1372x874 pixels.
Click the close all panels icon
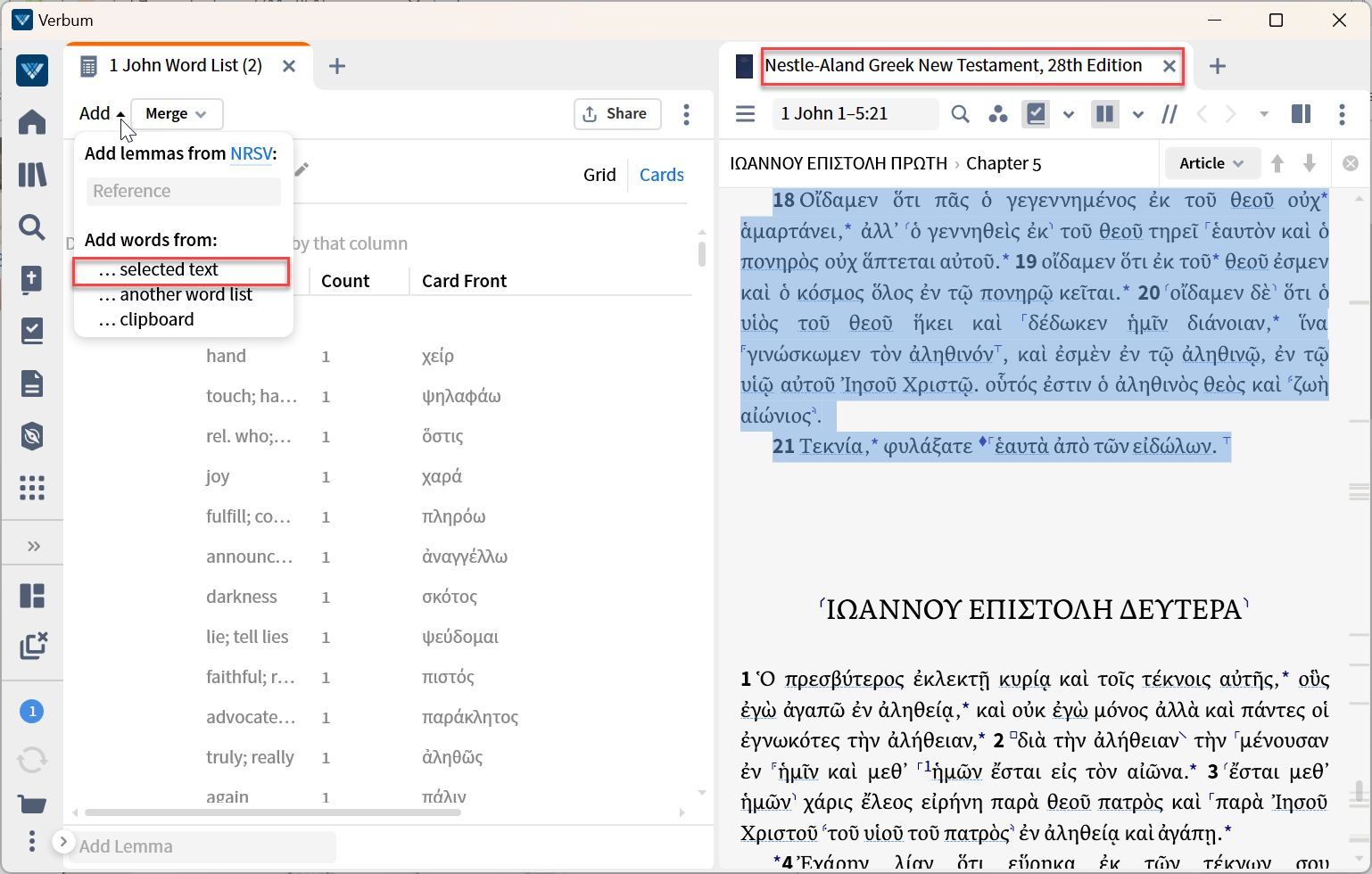click(x=33, y=646)
